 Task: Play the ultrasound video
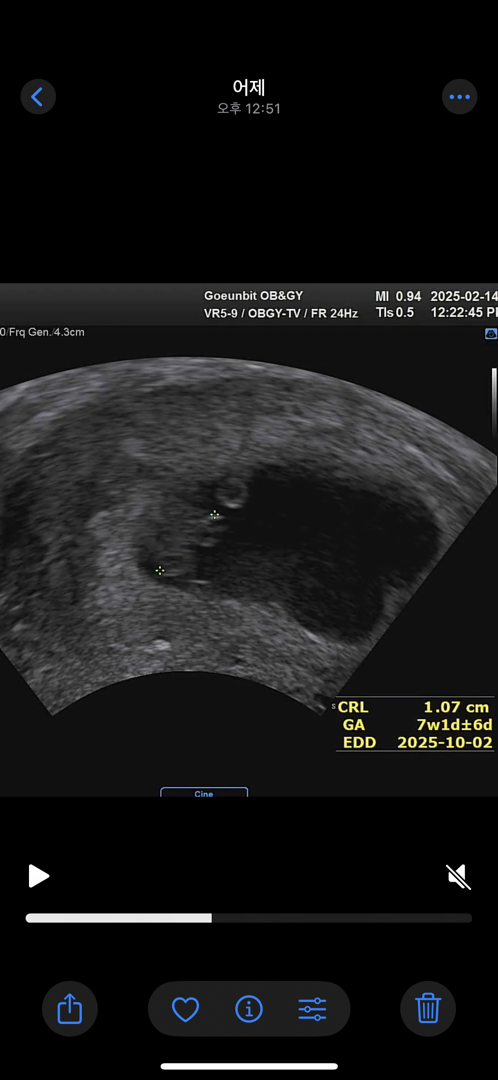pos(39,876)
